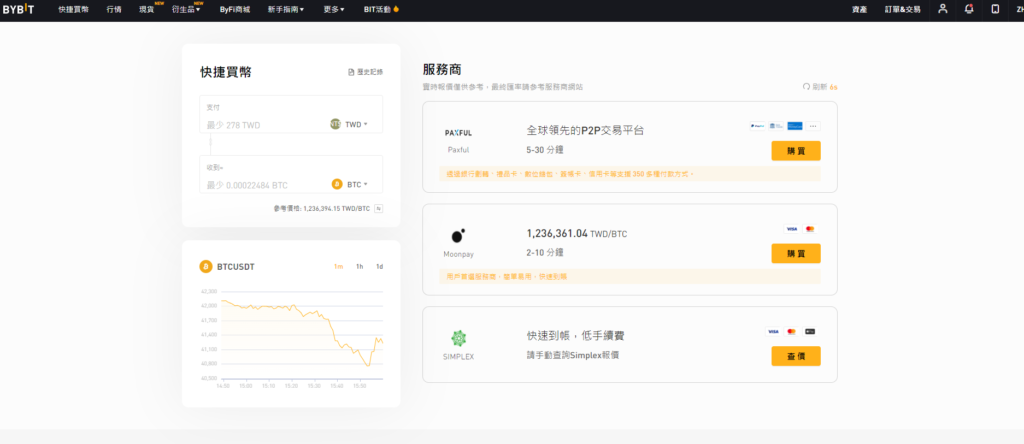Click the Moonpay rate 1,236,361.04 TWD/BTC
Screen dimensions: 1024x444
click(577, 233)
